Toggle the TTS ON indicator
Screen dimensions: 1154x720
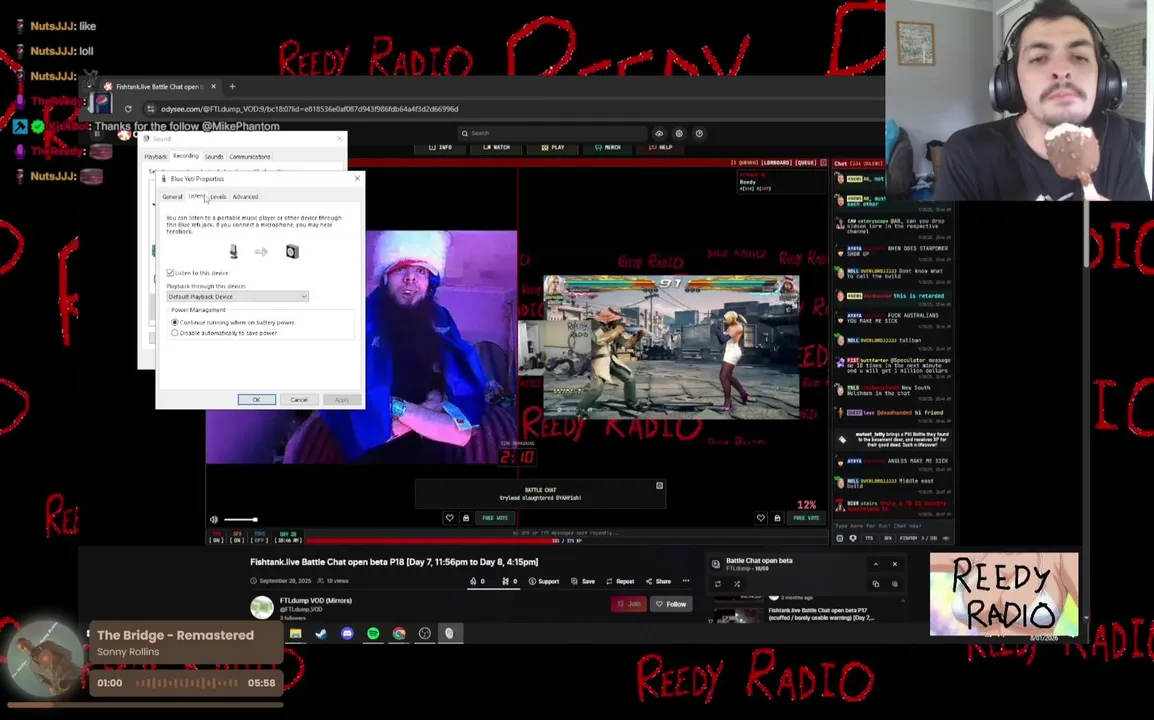[x=216, y=537]
